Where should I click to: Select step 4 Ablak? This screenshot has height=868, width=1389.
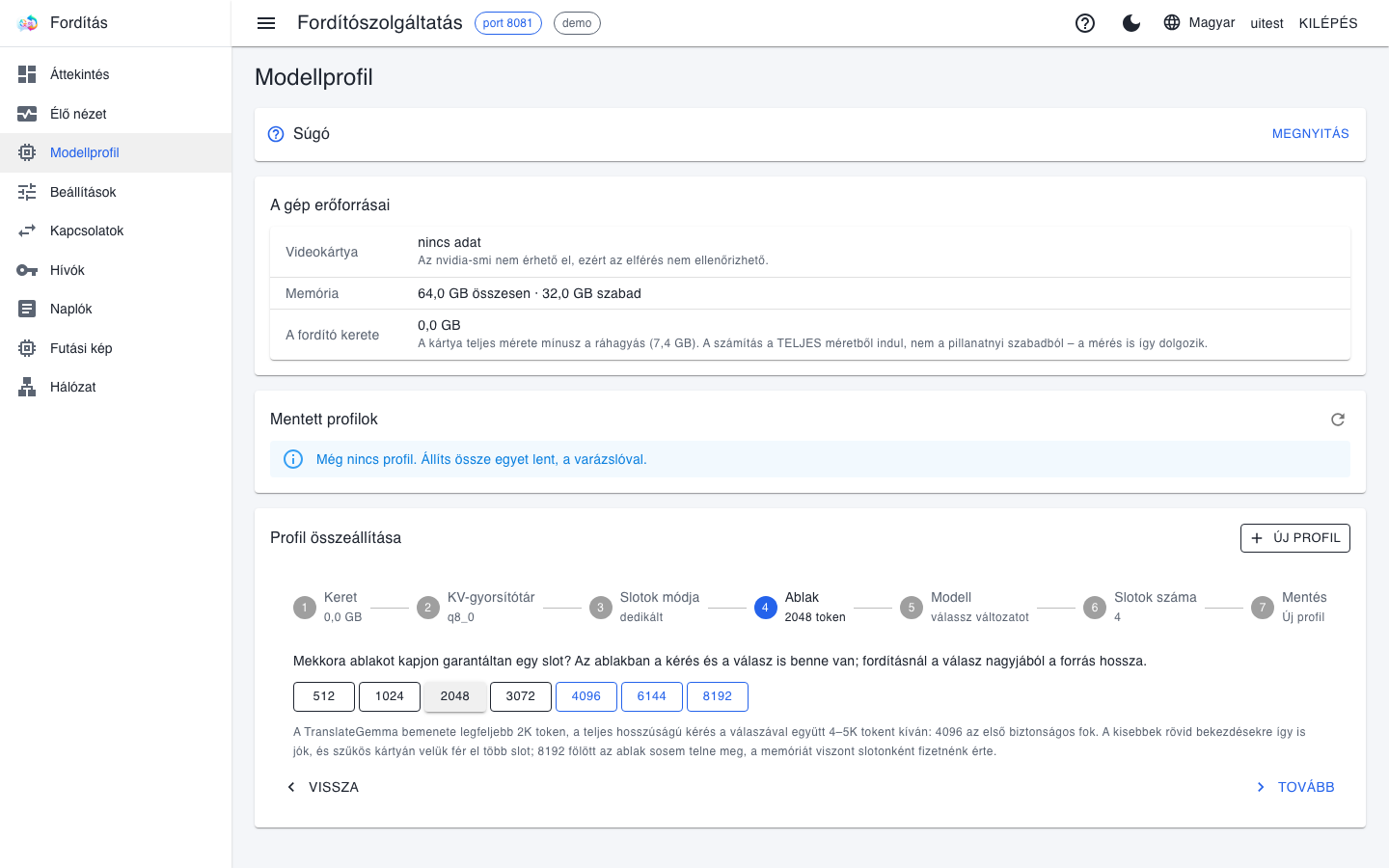[x=800, y=608]
